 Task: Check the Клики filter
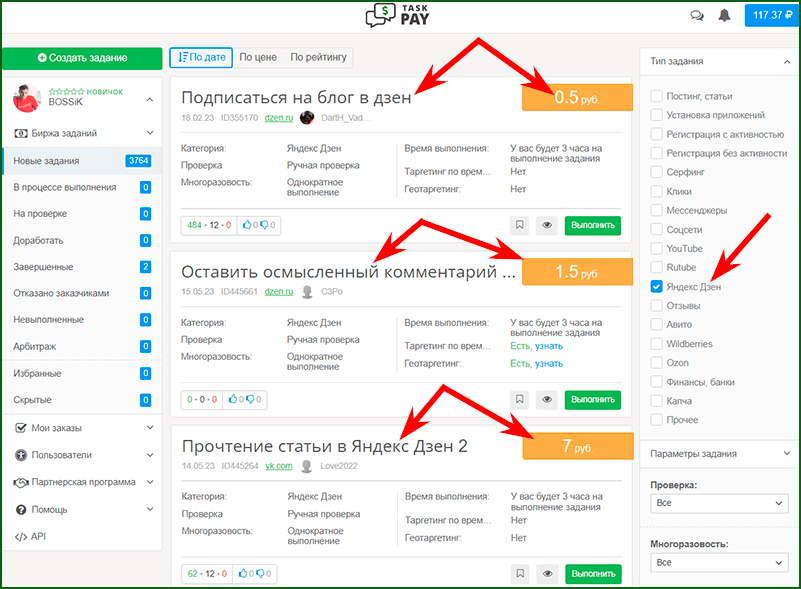click(x=656, y=192)
